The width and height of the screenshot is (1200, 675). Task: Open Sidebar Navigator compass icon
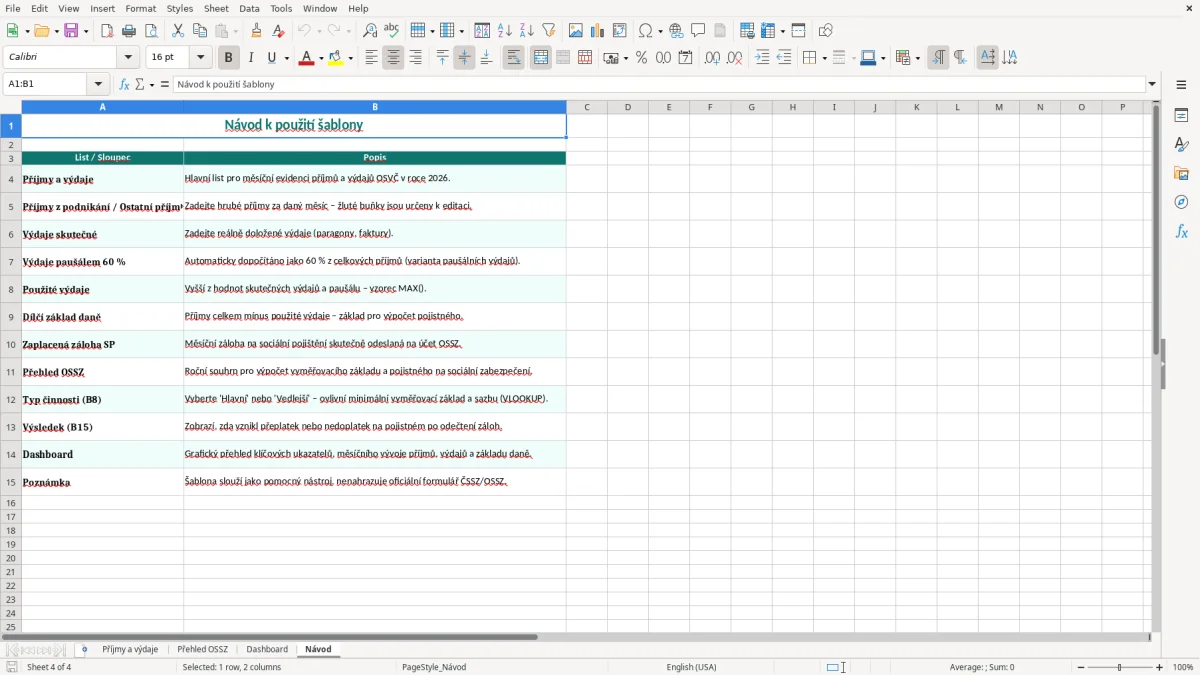pos(1181,202)
